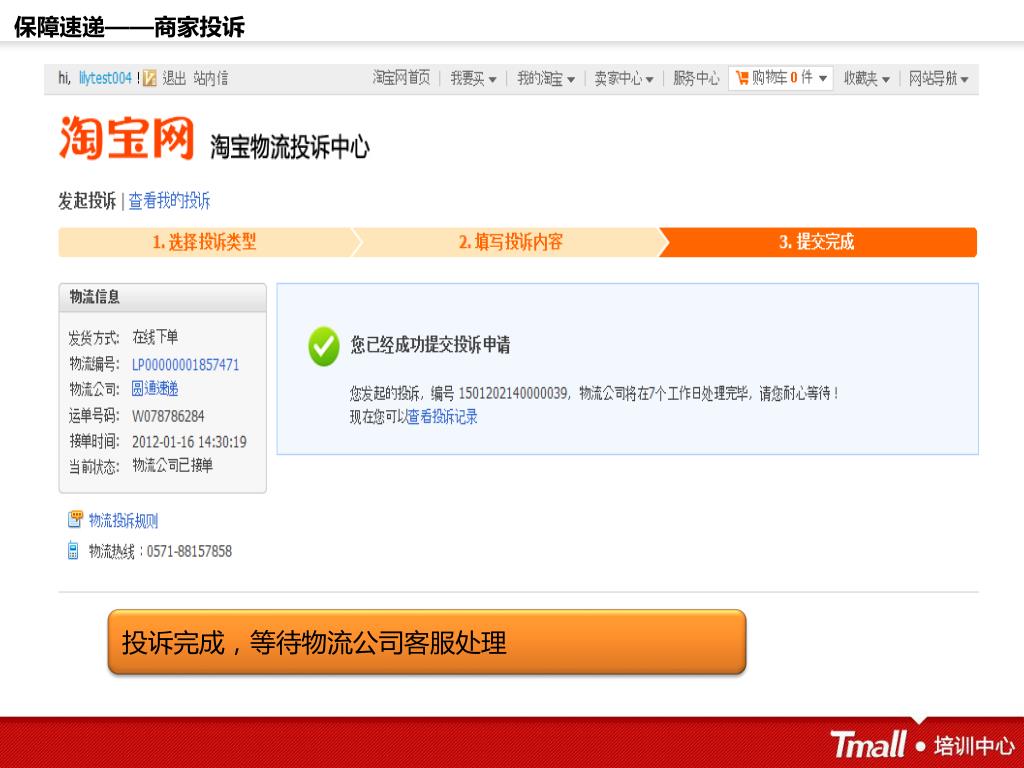The height and width of the screenshot is (768, 1024).
Task: Click the Tmall logo in the footer
Action: (867, 744)
